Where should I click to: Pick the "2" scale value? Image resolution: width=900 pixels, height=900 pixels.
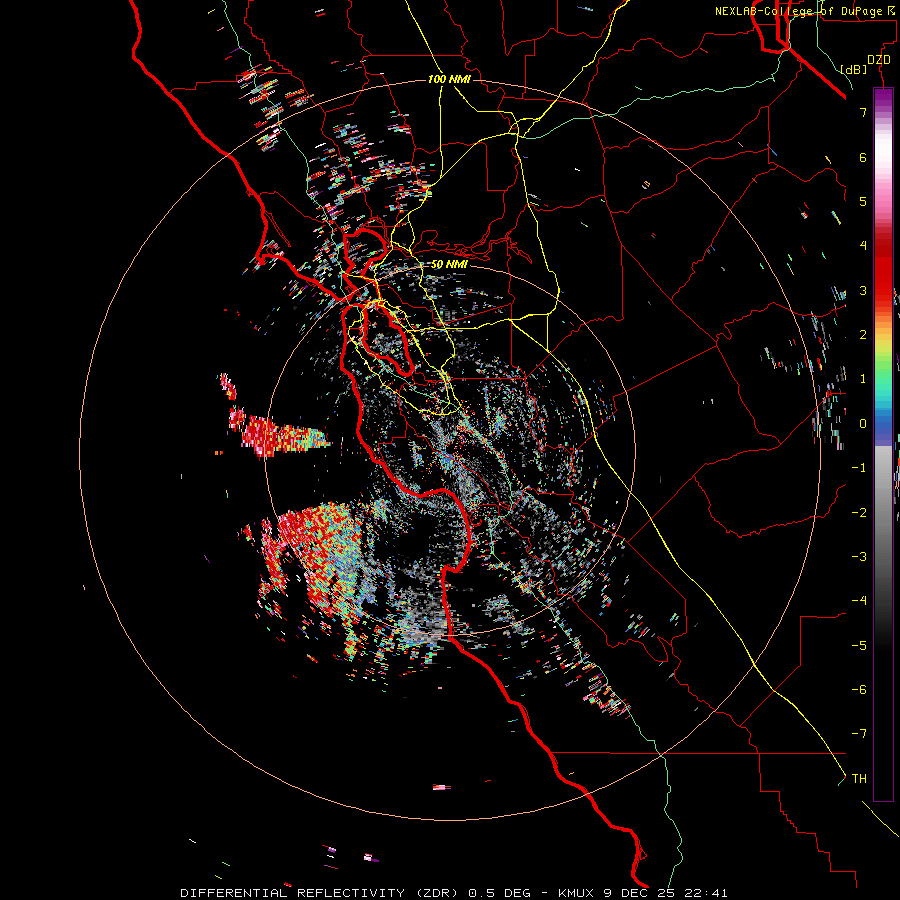coord(863,335)
